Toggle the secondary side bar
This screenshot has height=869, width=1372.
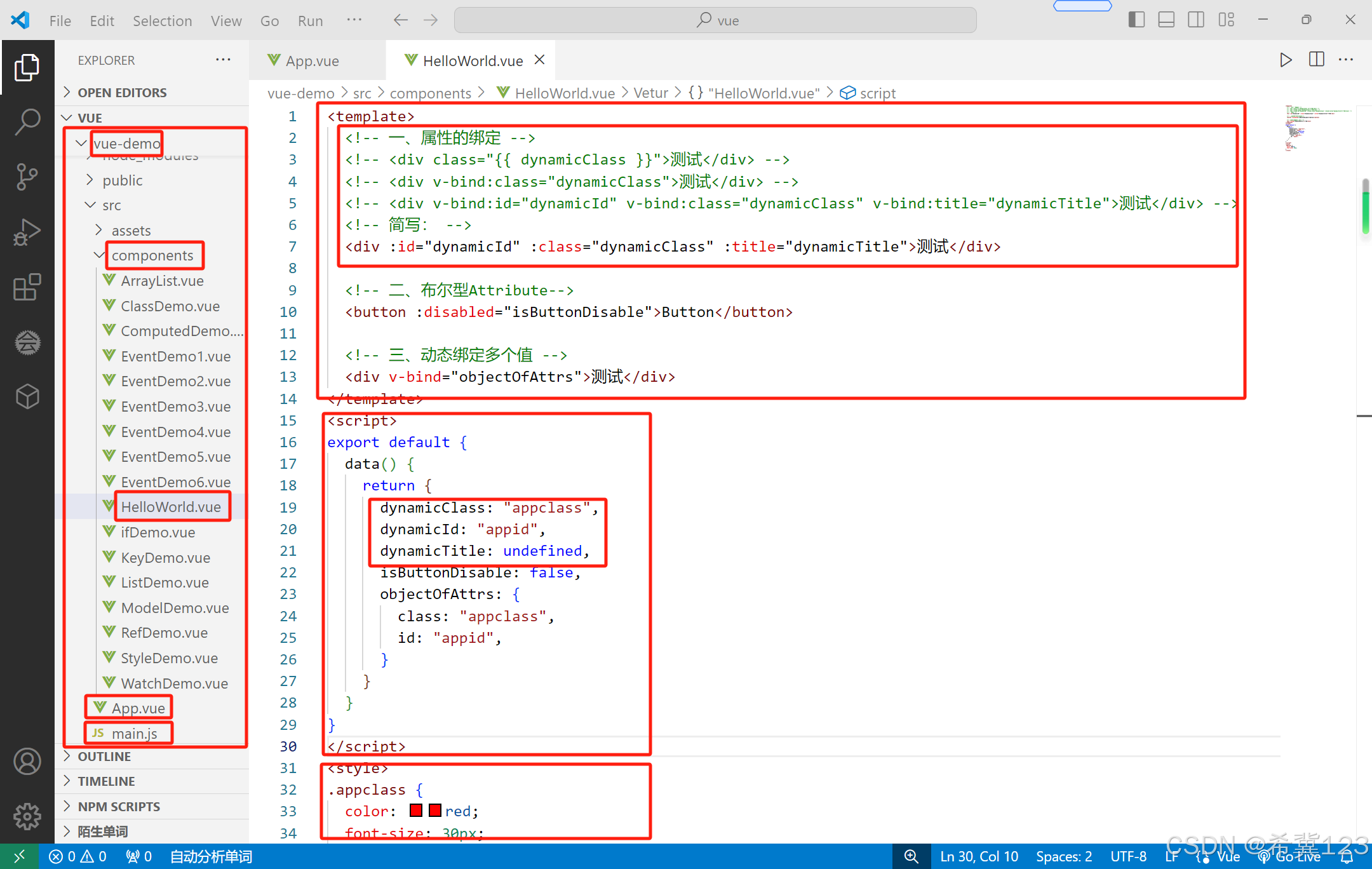coord(1196,20)
